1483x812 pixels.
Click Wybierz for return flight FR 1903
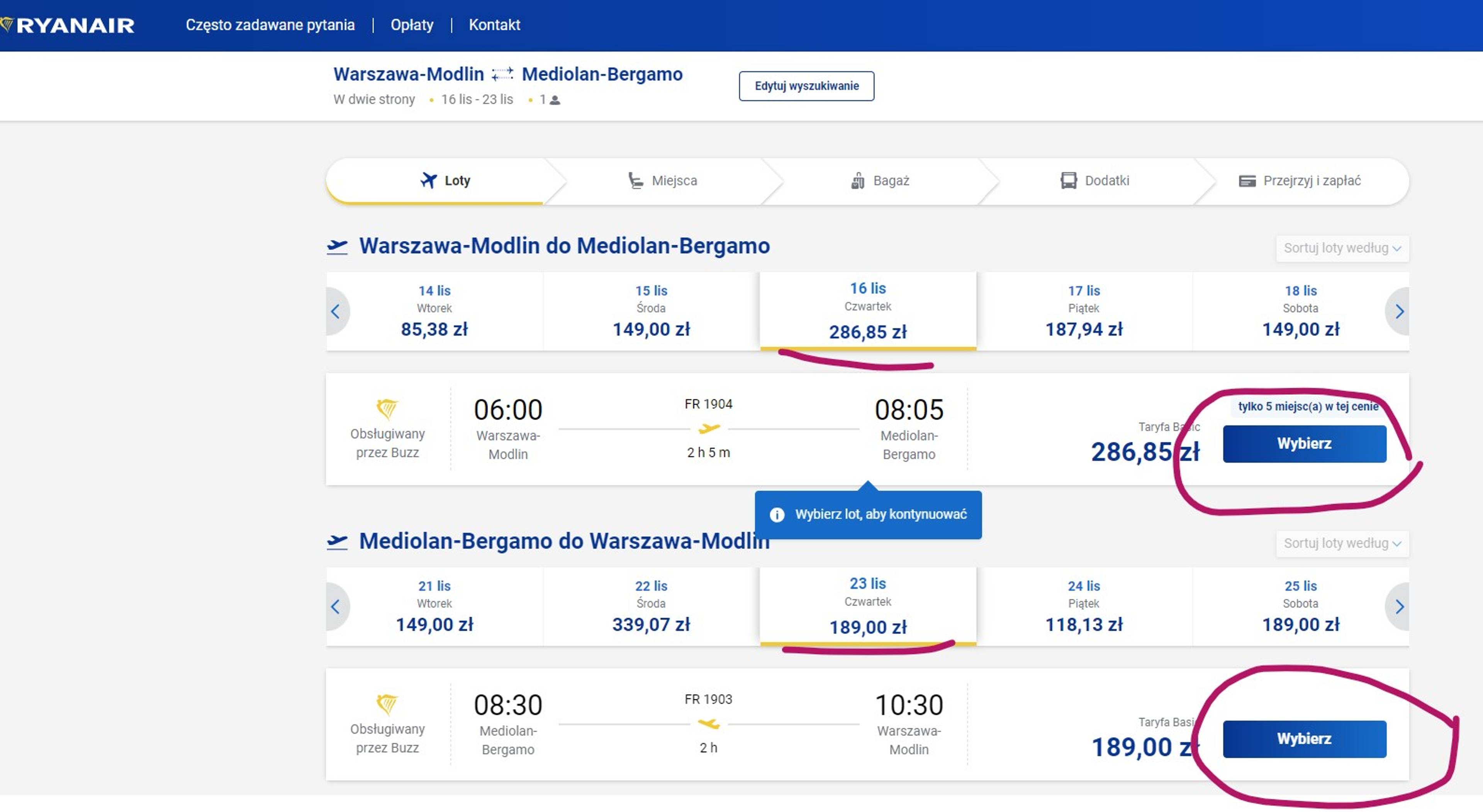[x=1304, y=739]
